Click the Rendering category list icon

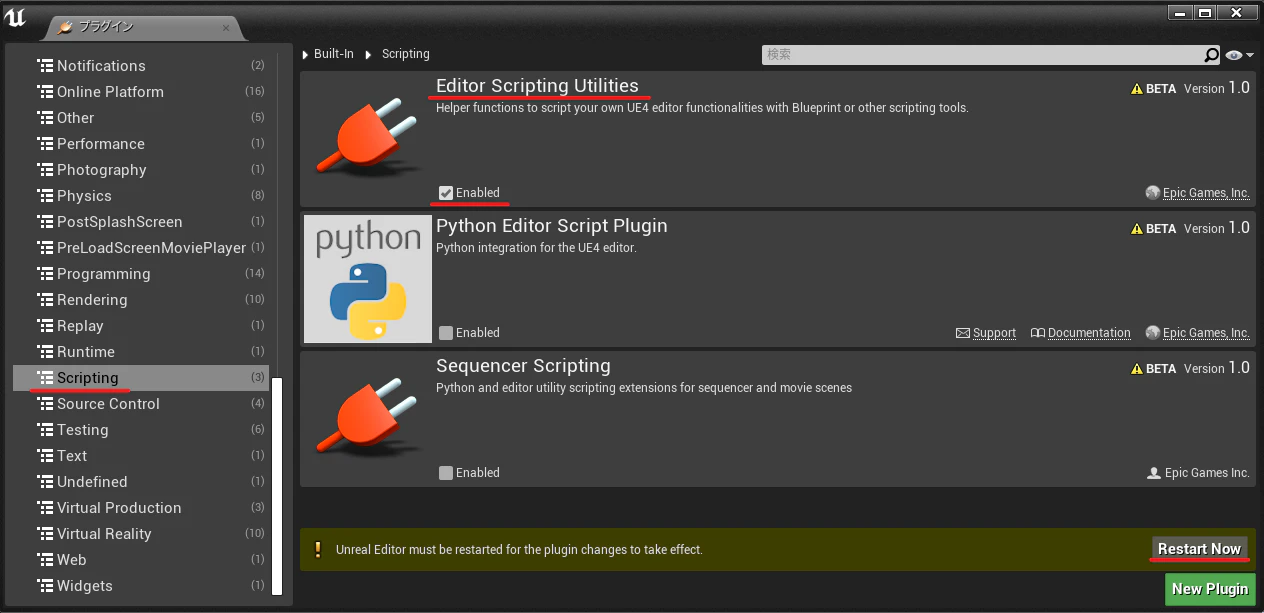tap(45, 300)
